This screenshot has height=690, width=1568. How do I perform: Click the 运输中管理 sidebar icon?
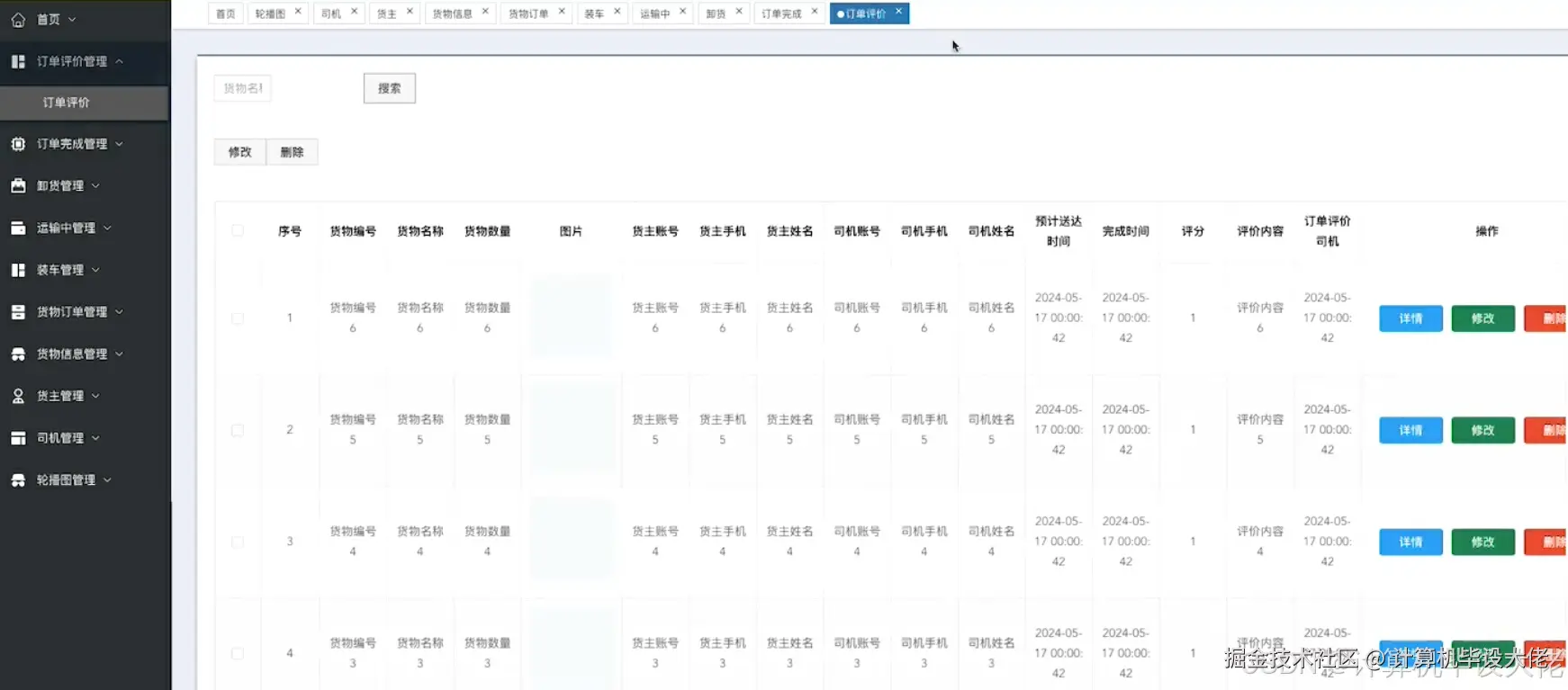pyautogui.click(x=18, y=228)
